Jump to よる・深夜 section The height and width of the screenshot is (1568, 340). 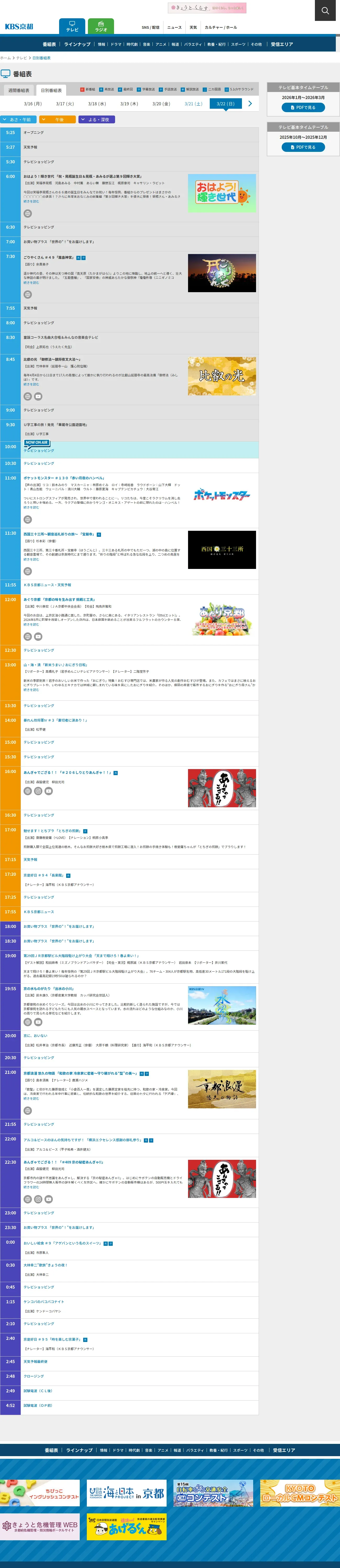tap(96, 119)
